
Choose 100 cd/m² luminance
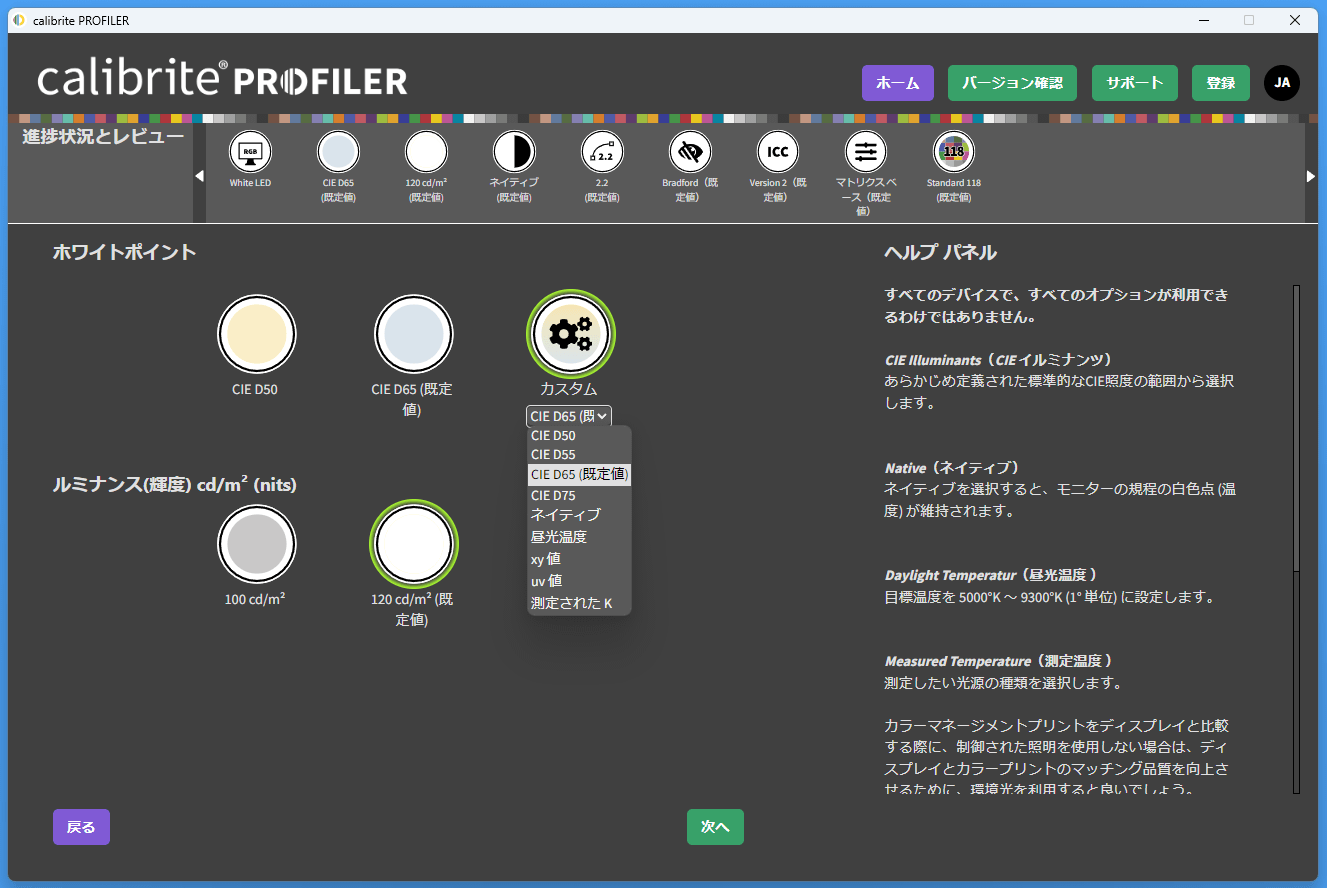click(x=257, y=544)
